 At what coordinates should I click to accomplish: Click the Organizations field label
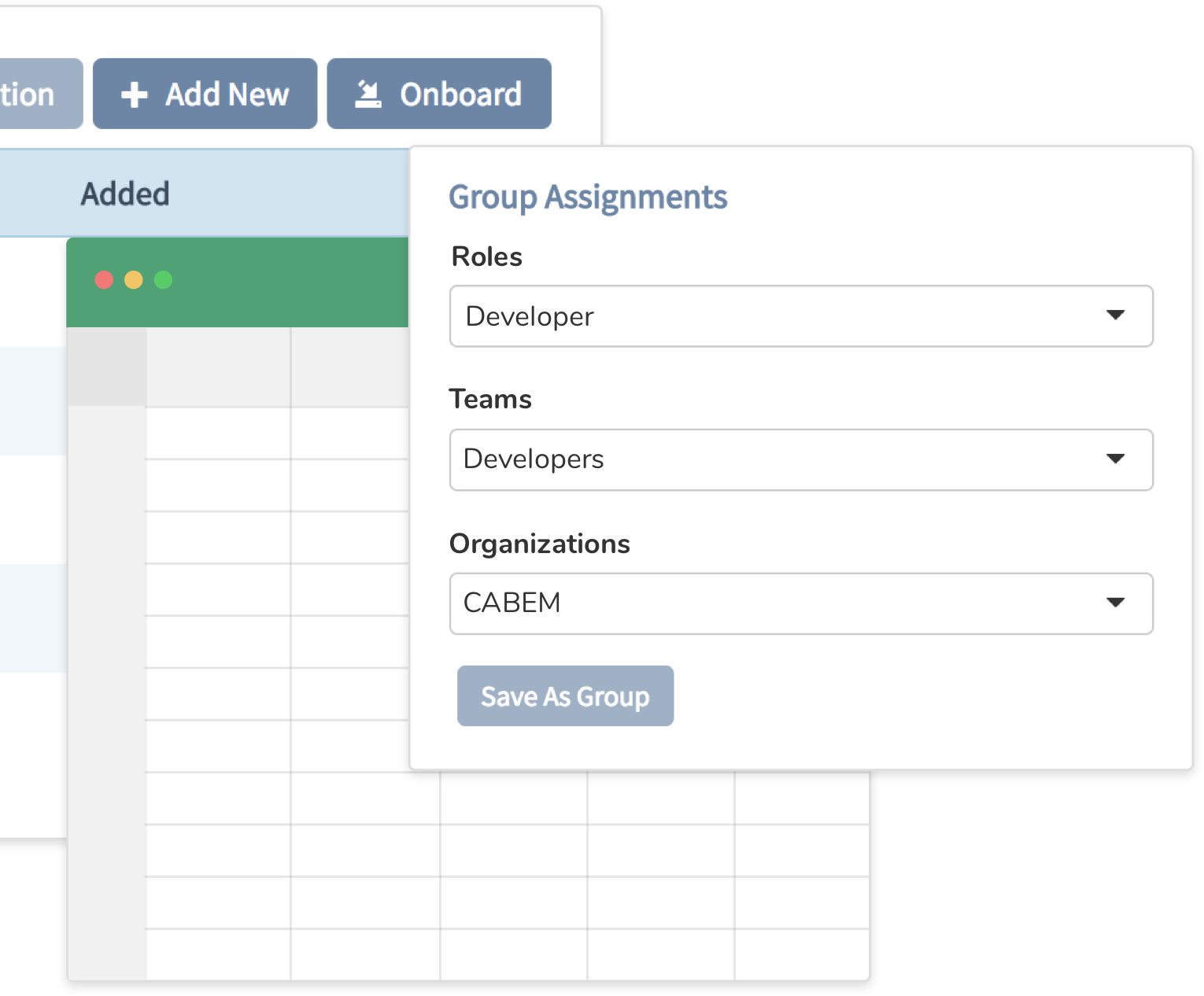click(539, 544)
